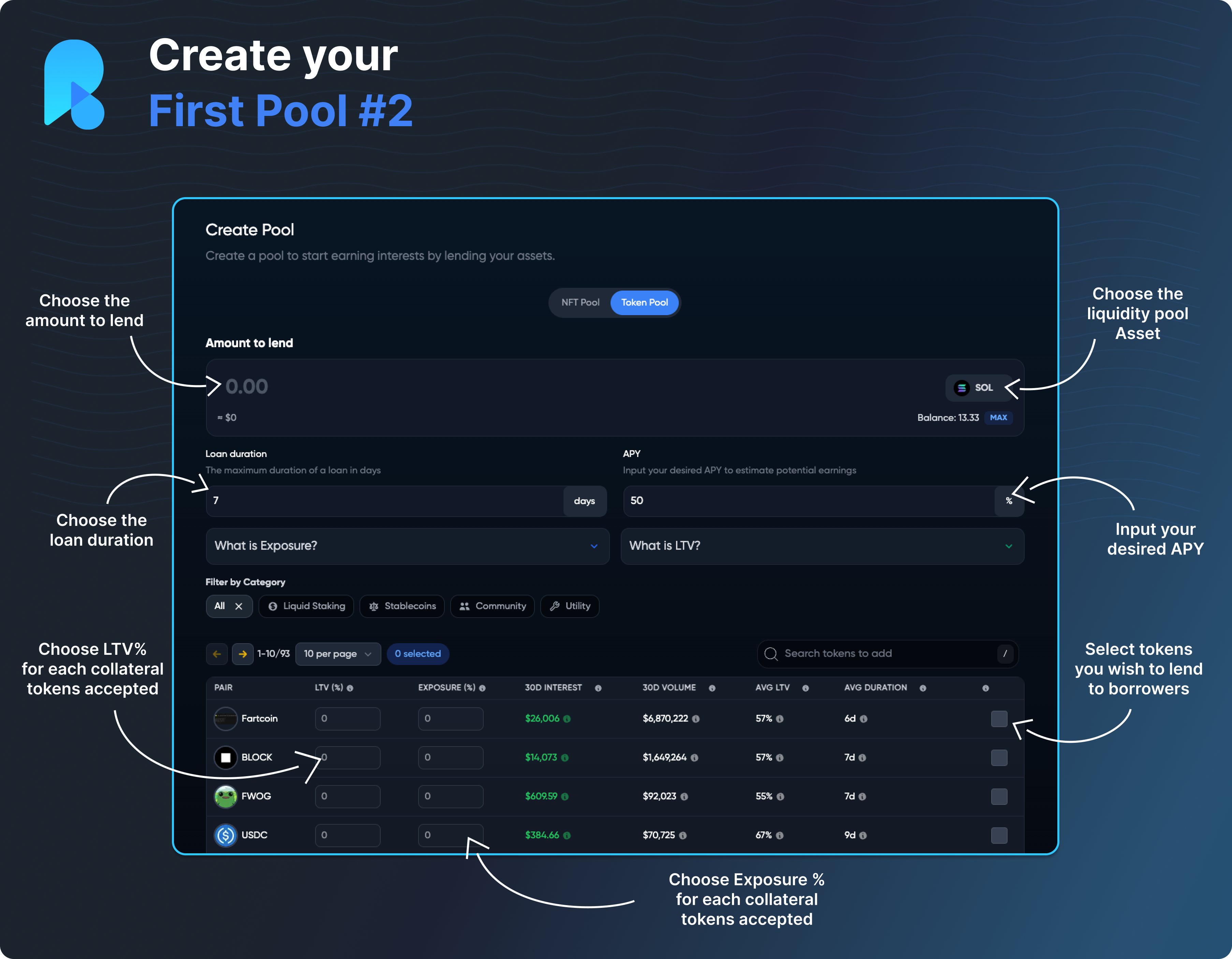1232x959 pixels.
Task: Click the info icon next to $26,006 interest
Action: coord(567,719)
